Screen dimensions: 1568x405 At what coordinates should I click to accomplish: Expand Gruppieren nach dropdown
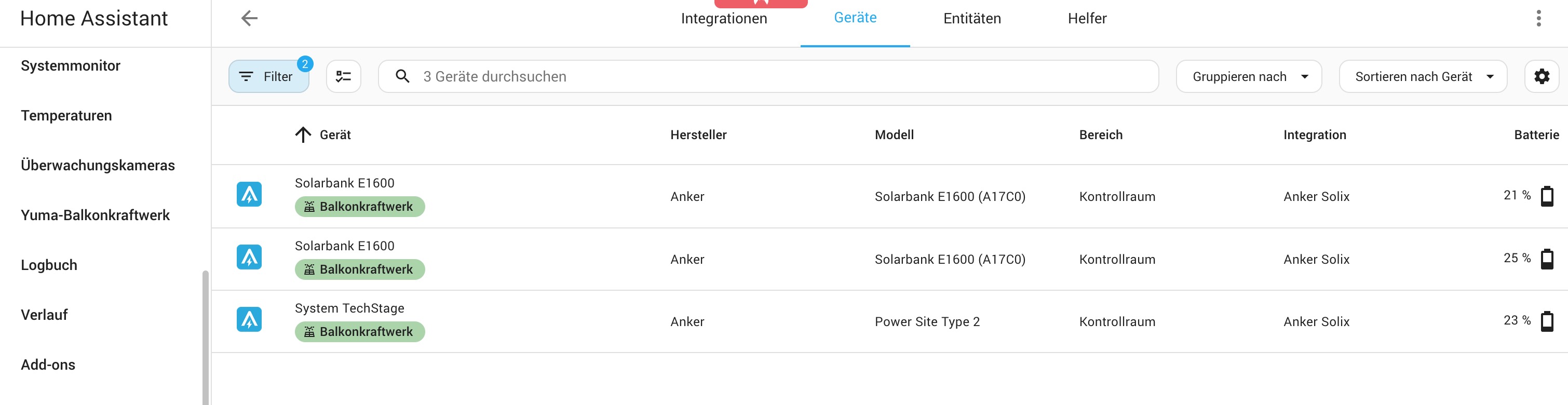[x=1249, y=76]
